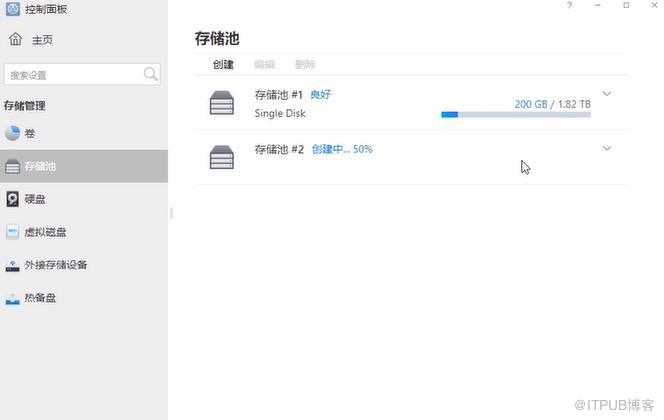Click the 存储池 #1 usage bar
Screen dimensions: 664x420
click(516, 115)
